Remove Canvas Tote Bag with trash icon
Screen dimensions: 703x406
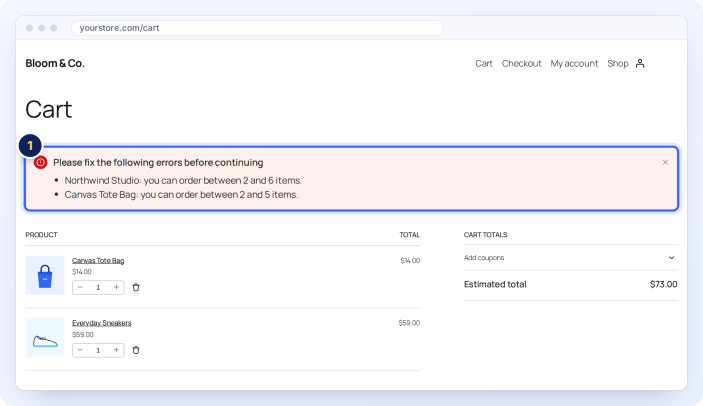coord(136,287)
